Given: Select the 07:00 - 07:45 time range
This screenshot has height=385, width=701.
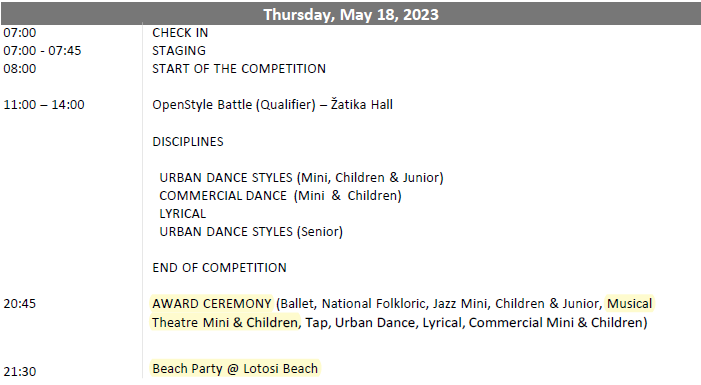Looking at the screenshot, I should (42, 51).
